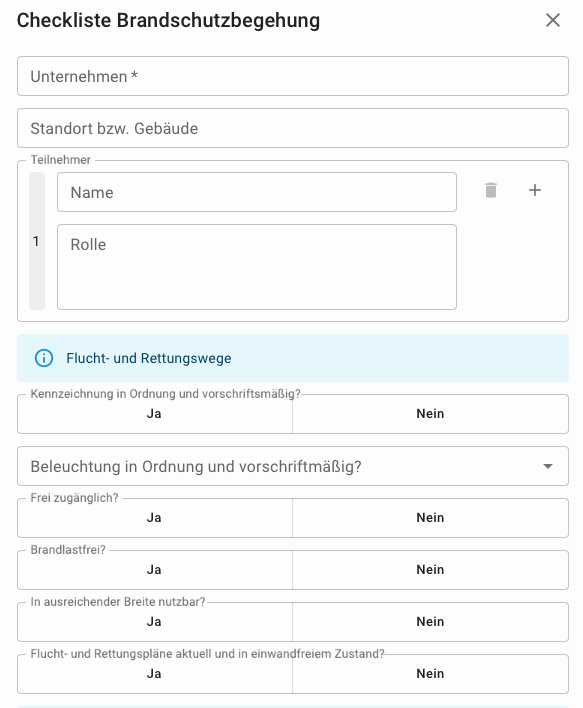Open the Beleuchtung dropdown arrow
The width and height of the screenshot is (583, 708).
point(548,466)
